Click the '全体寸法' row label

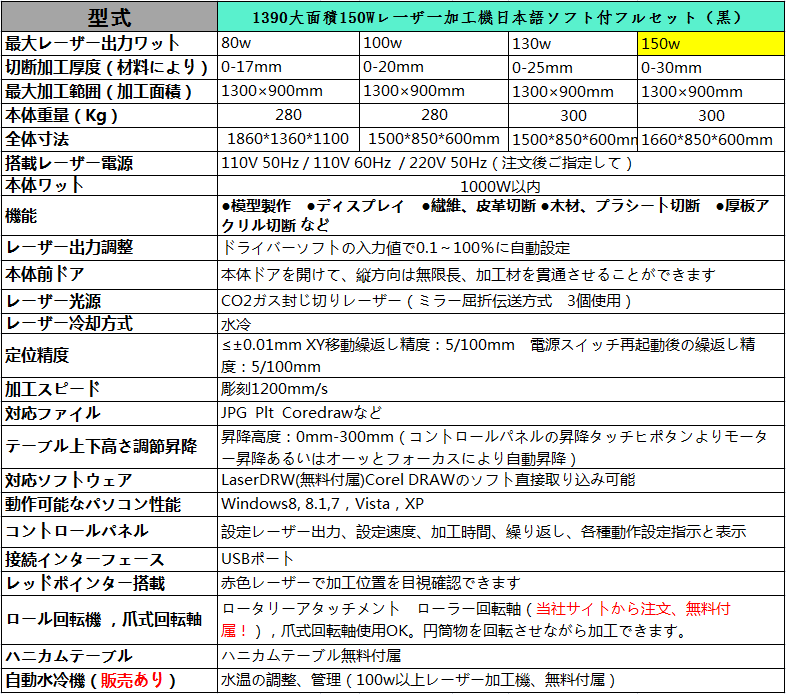[109, 139]
